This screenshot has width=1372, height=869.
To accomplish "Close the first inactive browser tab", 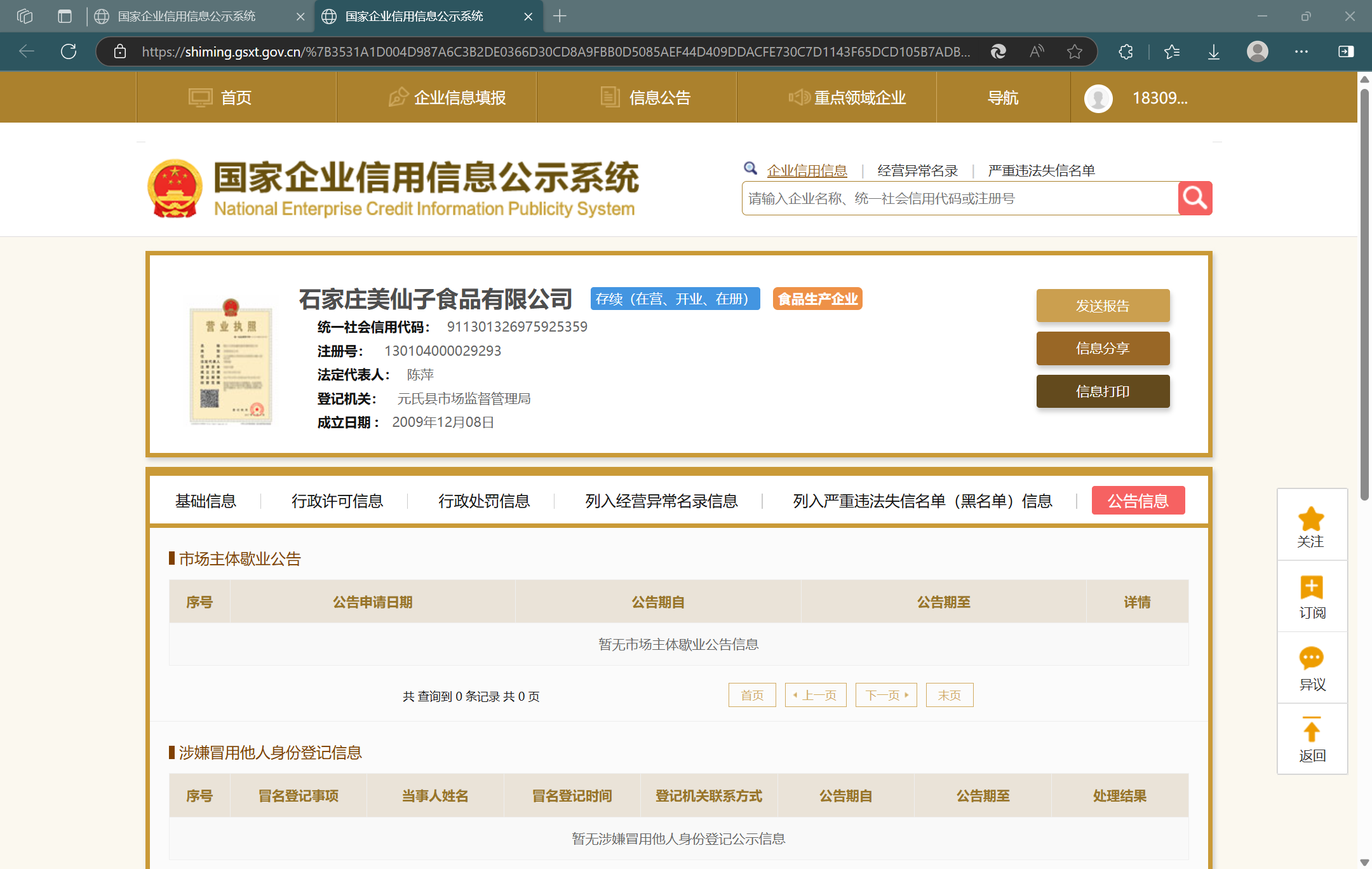I will [300, 17].
